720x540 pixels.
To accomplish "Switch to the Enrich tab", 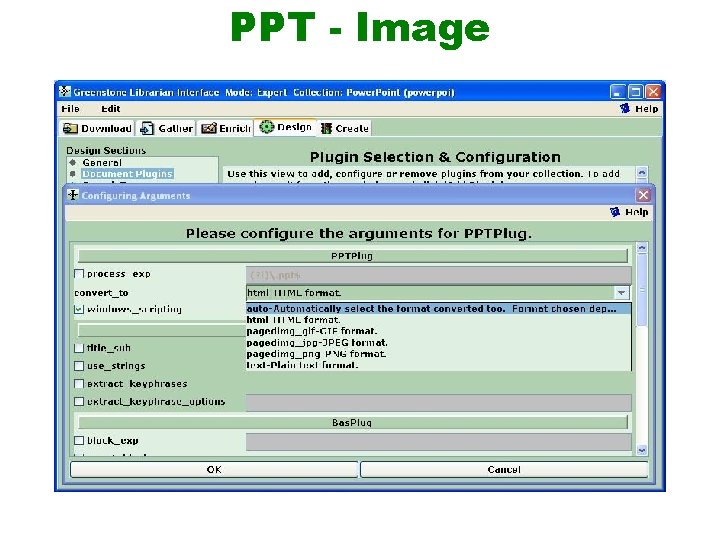I will tap(225, 128).
